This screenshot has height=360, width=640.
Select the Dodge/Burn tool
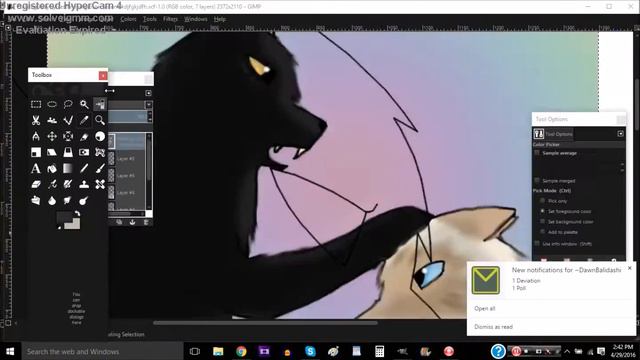point(84,200)
